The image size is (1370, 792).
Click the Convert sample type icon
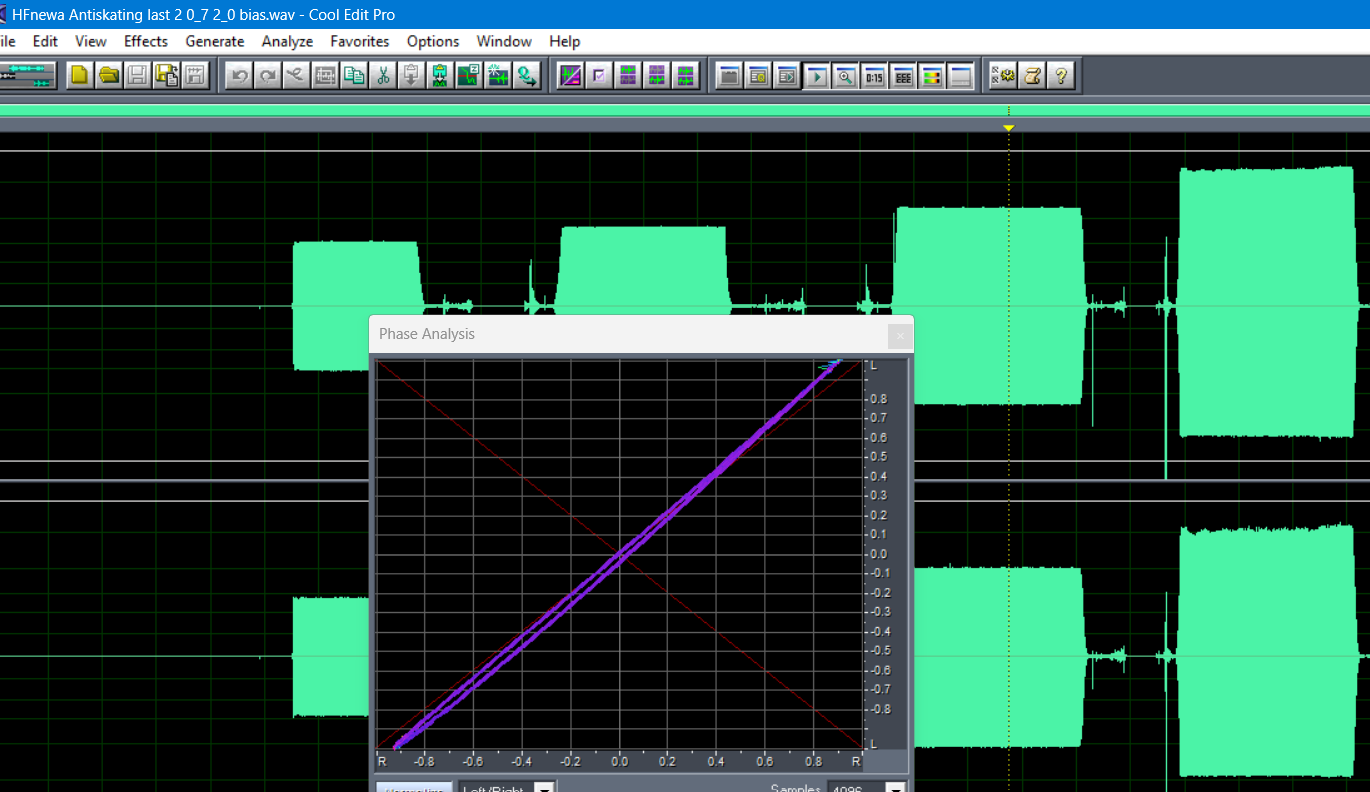[x=528, y=75]
